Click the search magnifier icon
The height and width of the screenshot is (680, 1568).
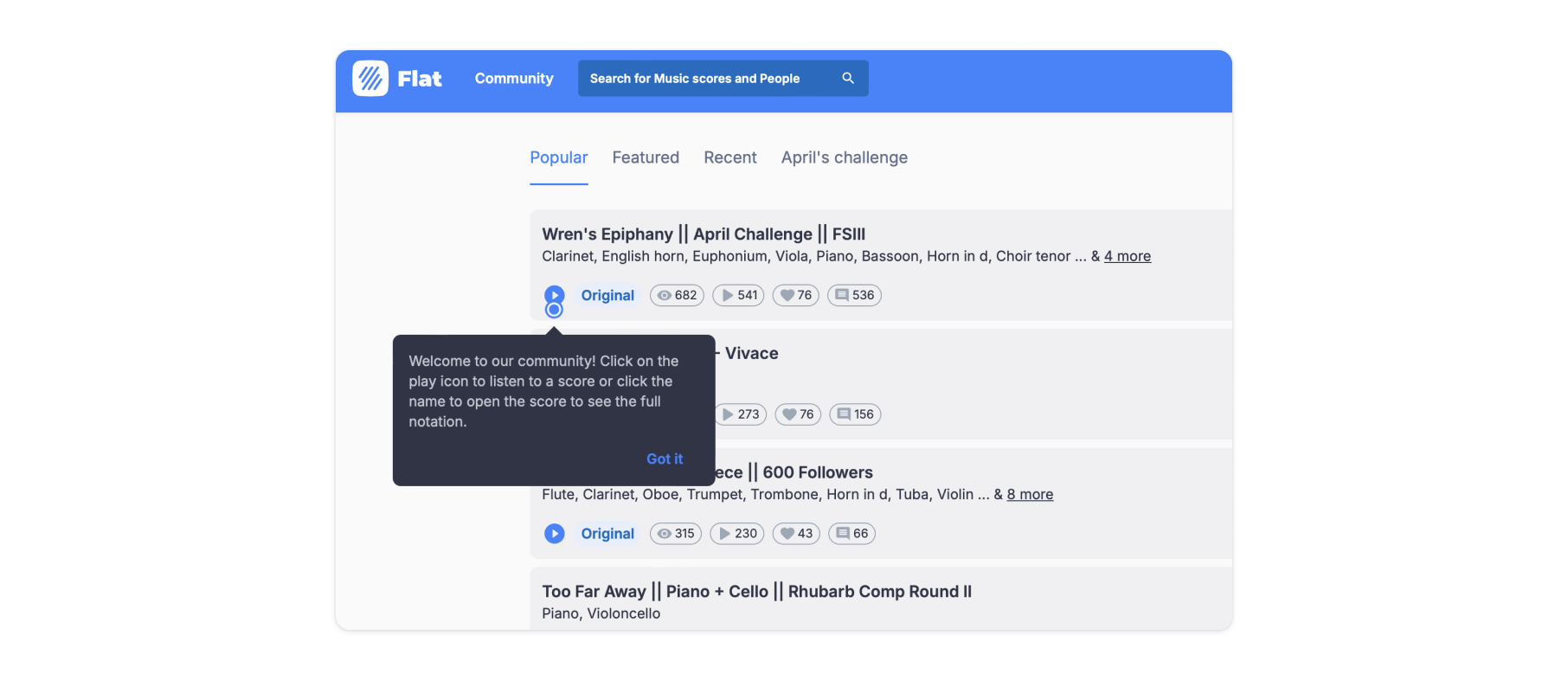click(x=848, y=79)
